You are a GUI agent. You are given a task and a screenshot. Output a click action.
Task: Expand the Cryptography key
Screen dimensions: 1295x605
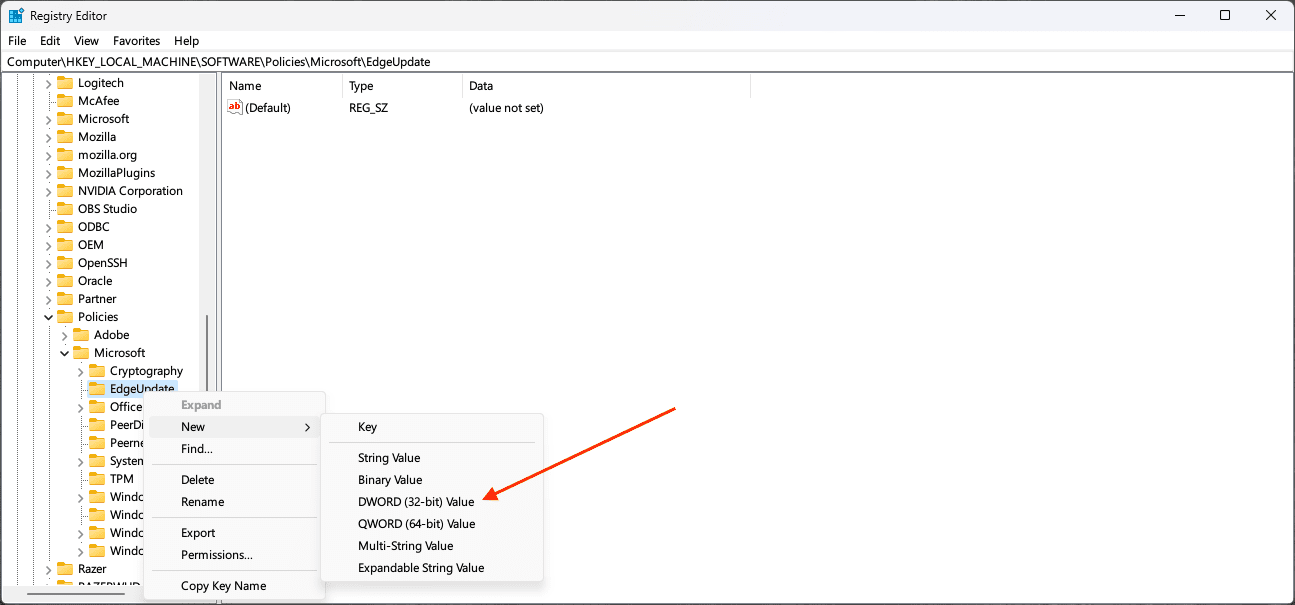tap(81, 371)
